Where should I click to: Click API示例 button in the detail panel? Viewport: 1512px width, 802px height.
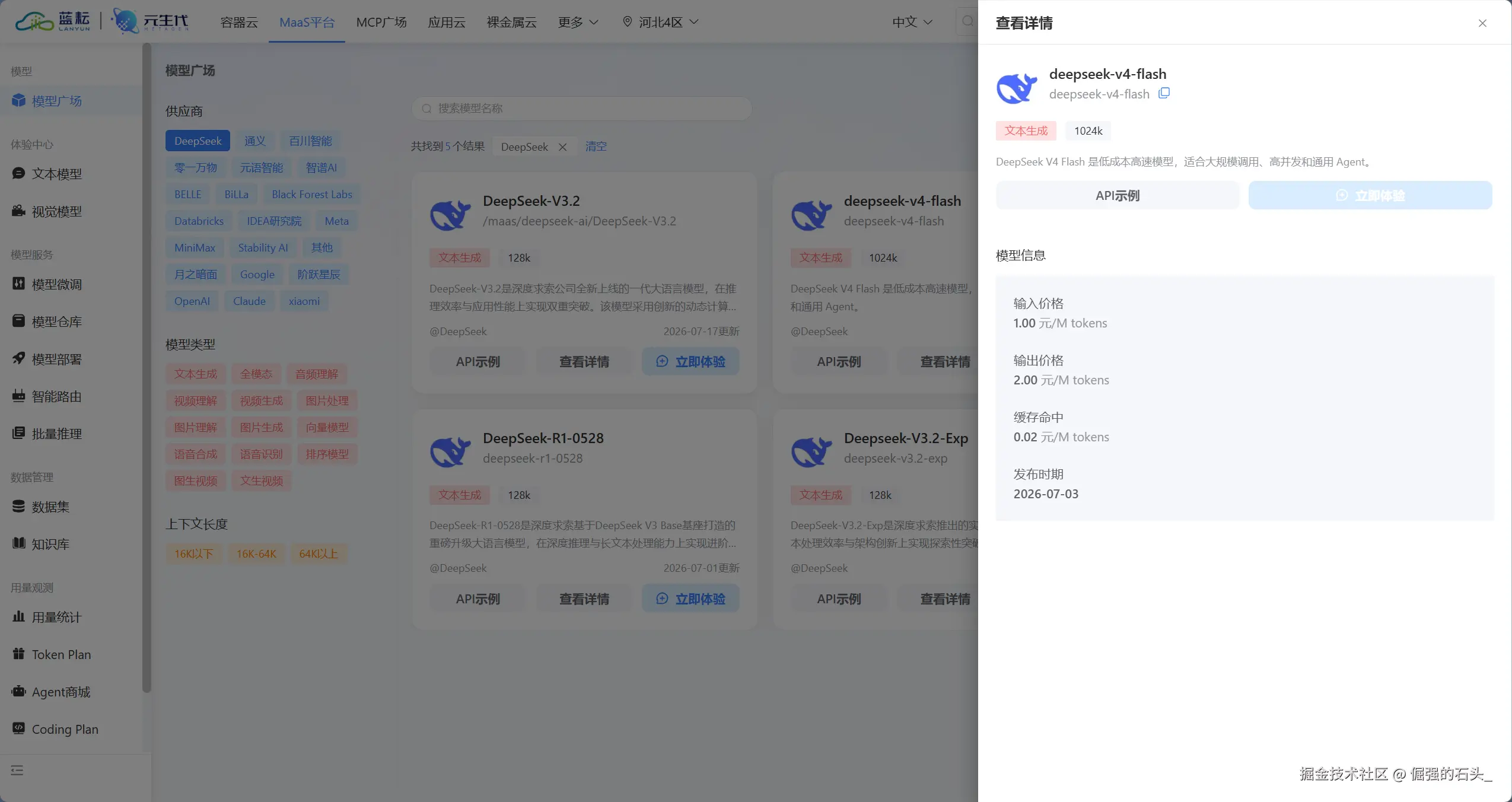pos(1118,195)
